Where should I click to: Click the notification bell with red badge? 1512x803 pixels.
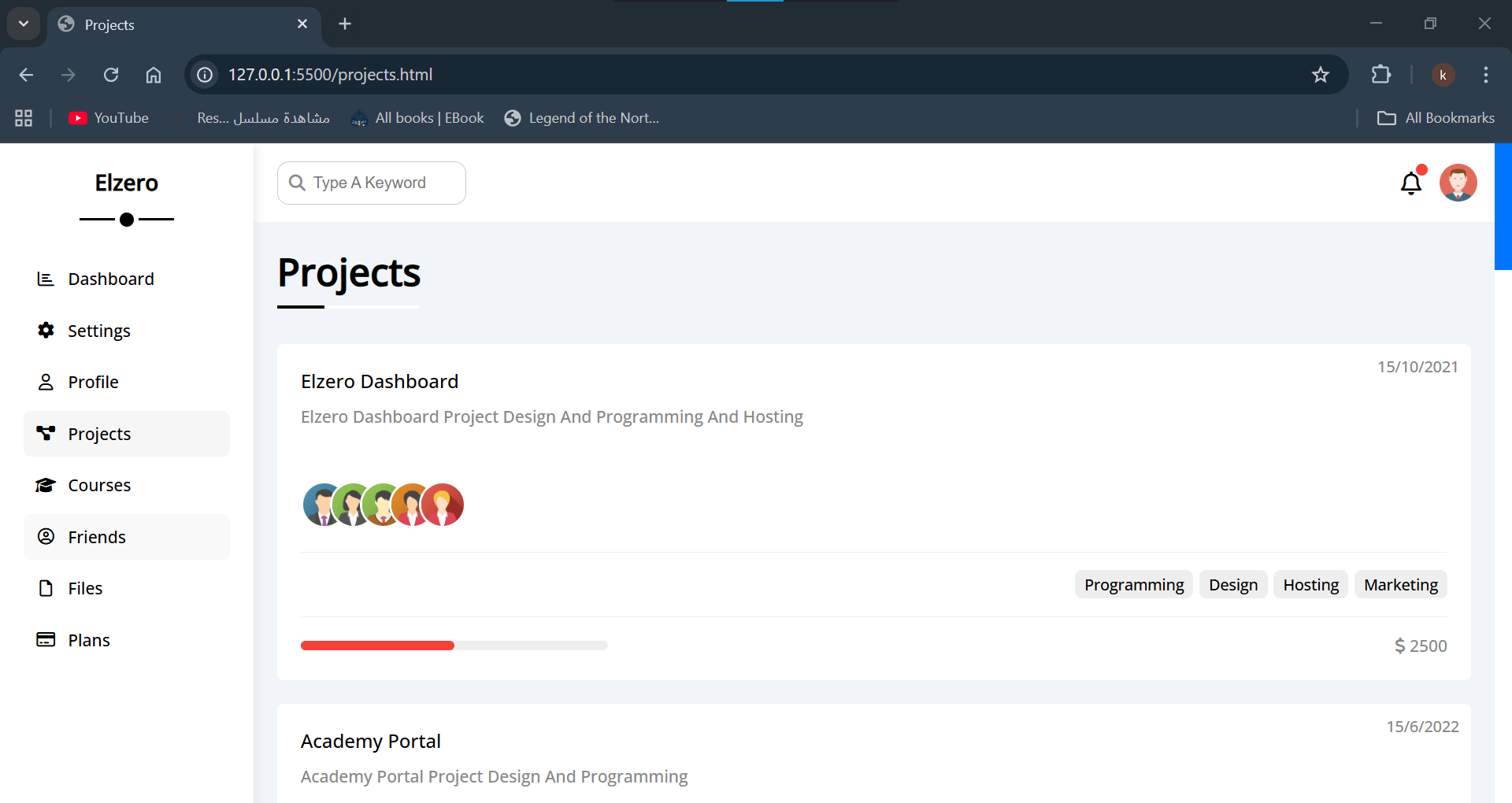coord(1411,182)
